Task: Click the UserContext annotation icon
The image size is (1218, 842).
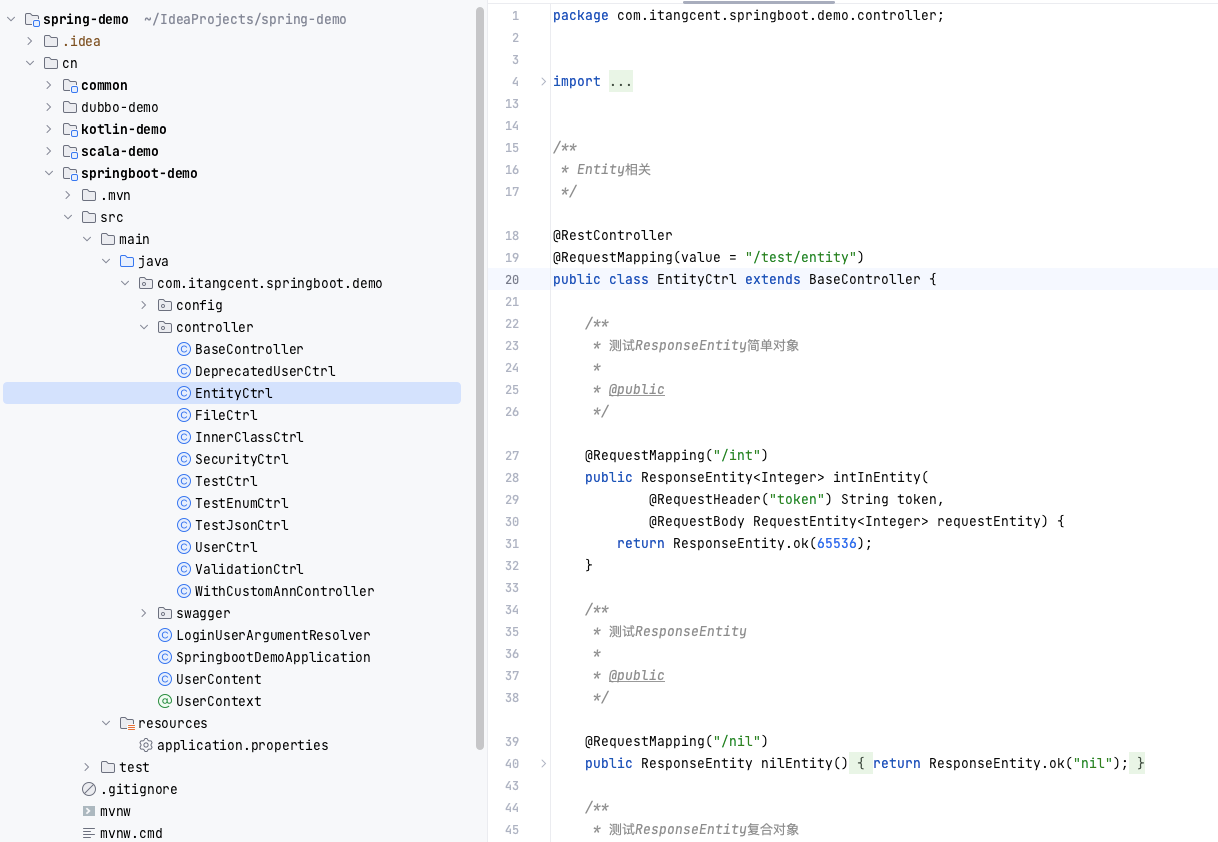Action: (164, 701)
